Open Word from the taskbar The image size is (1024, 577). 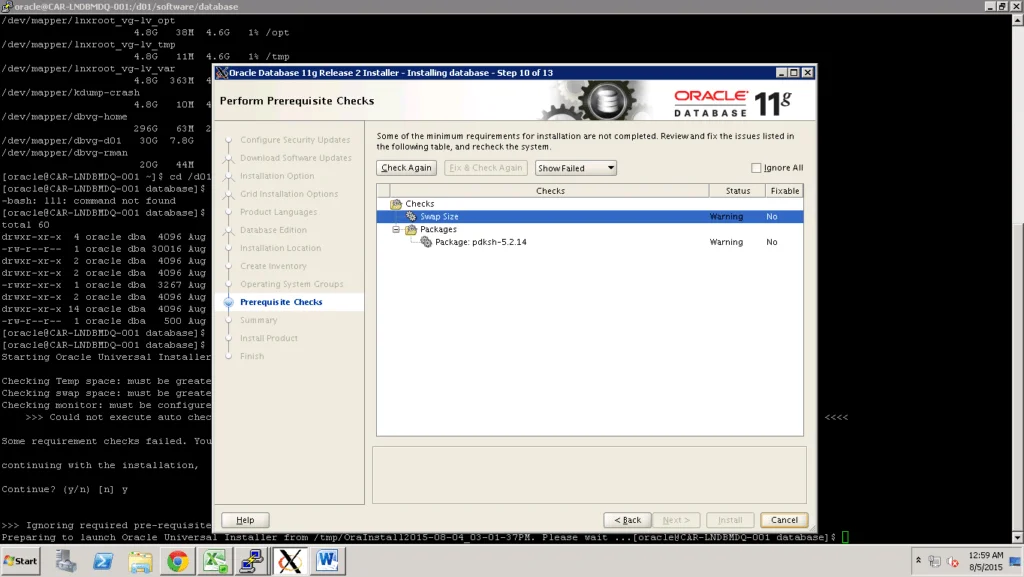(x=327, y=561)
